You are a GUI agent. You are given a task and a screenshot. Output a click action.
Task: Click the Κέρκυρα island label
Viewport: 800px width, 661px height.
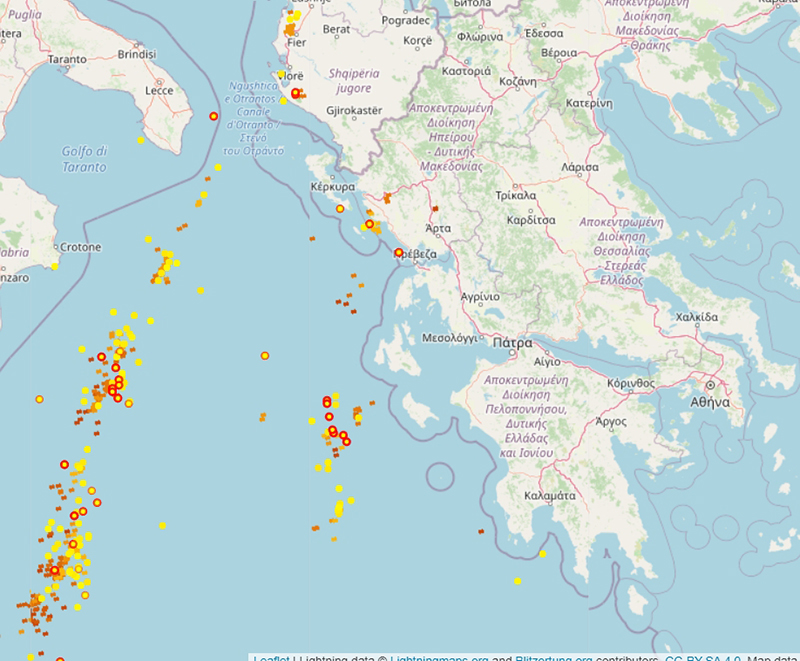[333, 187]
